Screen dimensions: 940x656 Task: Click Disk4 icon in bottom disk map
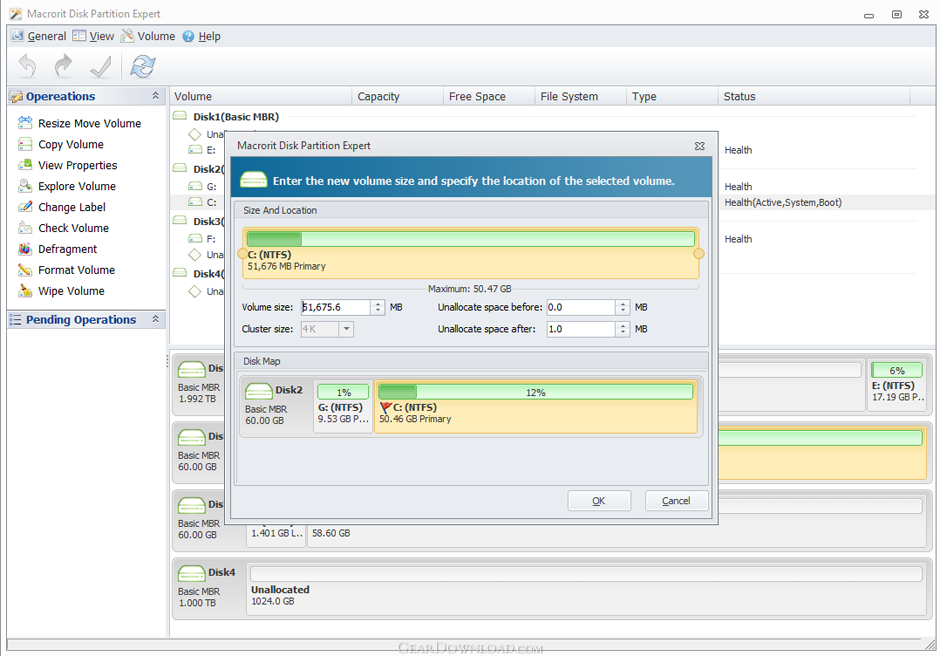pos(191,573)
